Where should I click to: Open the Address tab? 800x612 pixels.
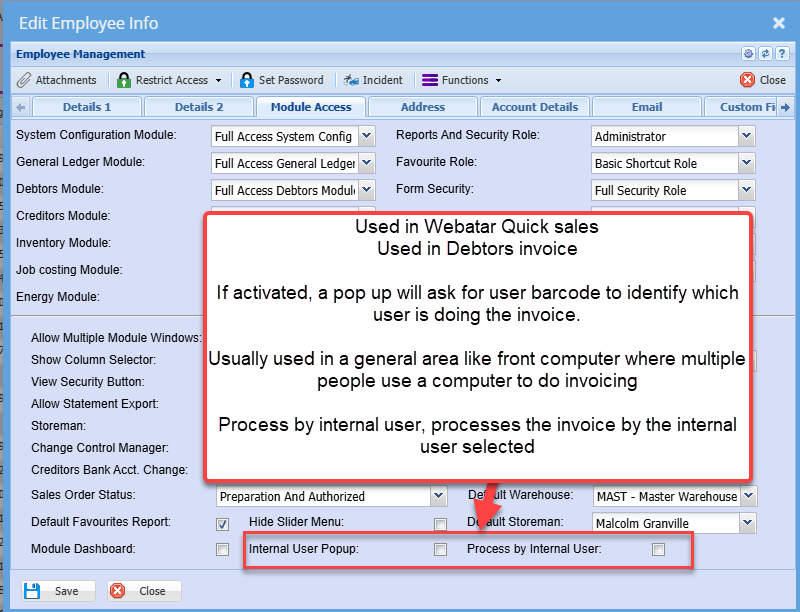pos(423,107)
